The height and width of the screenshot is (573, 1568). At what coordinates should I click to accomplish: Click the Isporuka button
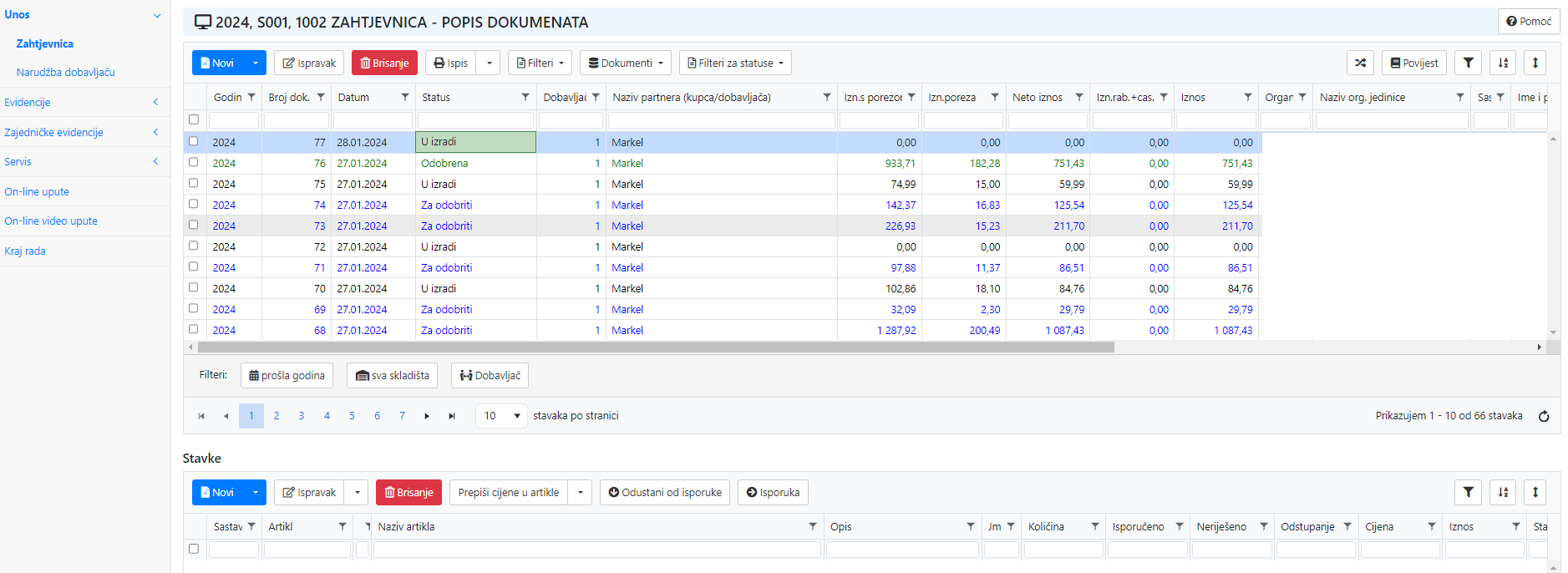point(773,492)
